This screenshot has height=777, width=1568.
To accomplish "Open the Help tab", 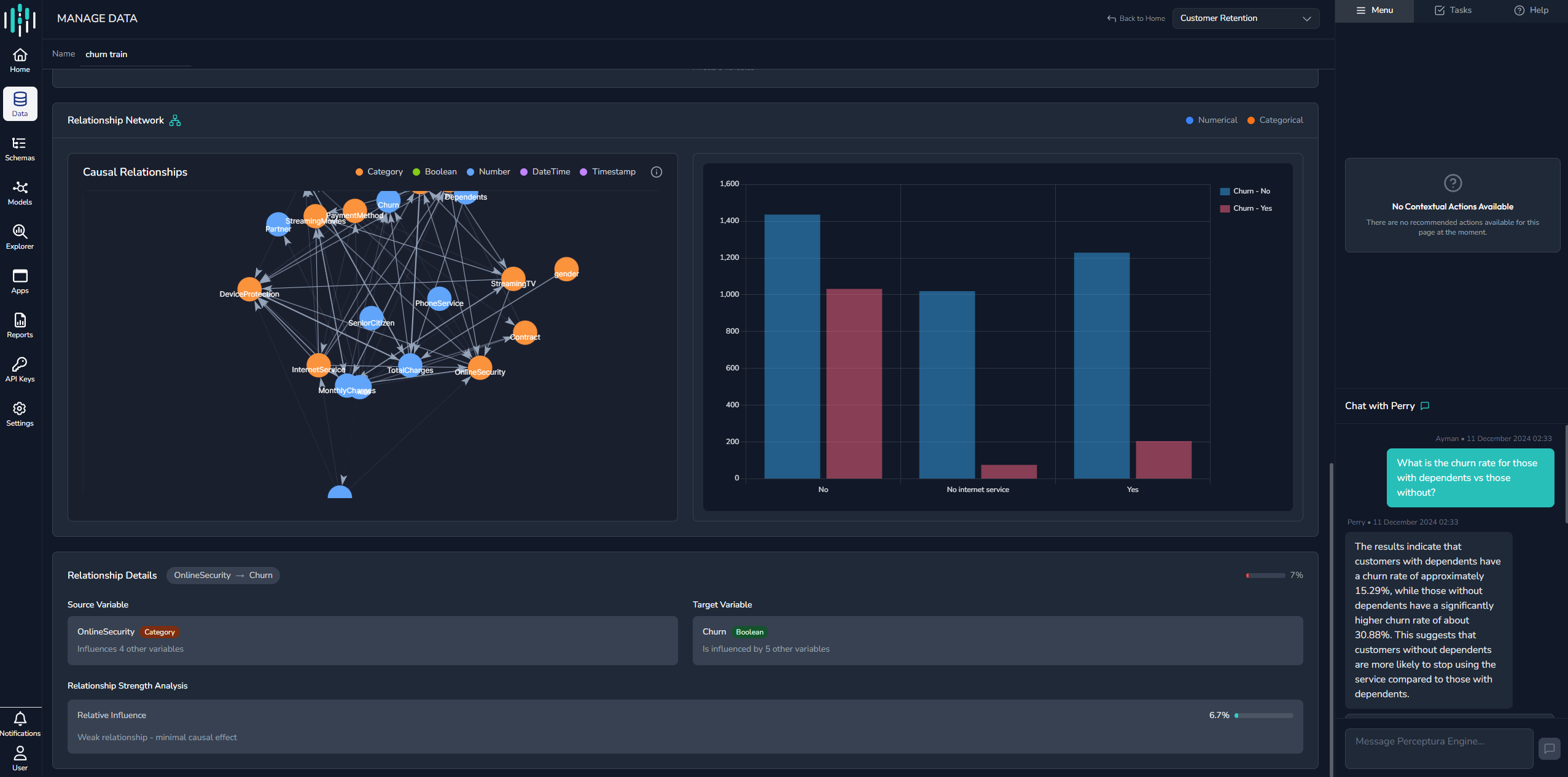I will tap(1531, 10).
